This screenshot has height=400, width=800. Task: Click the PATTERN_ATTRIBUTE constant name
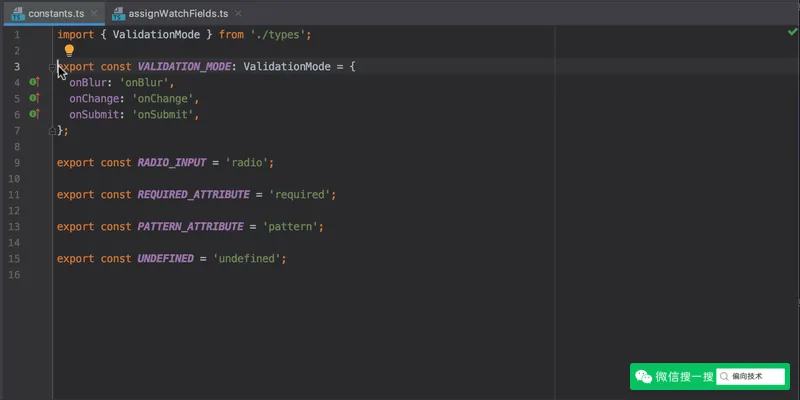[x=190, y=227]
